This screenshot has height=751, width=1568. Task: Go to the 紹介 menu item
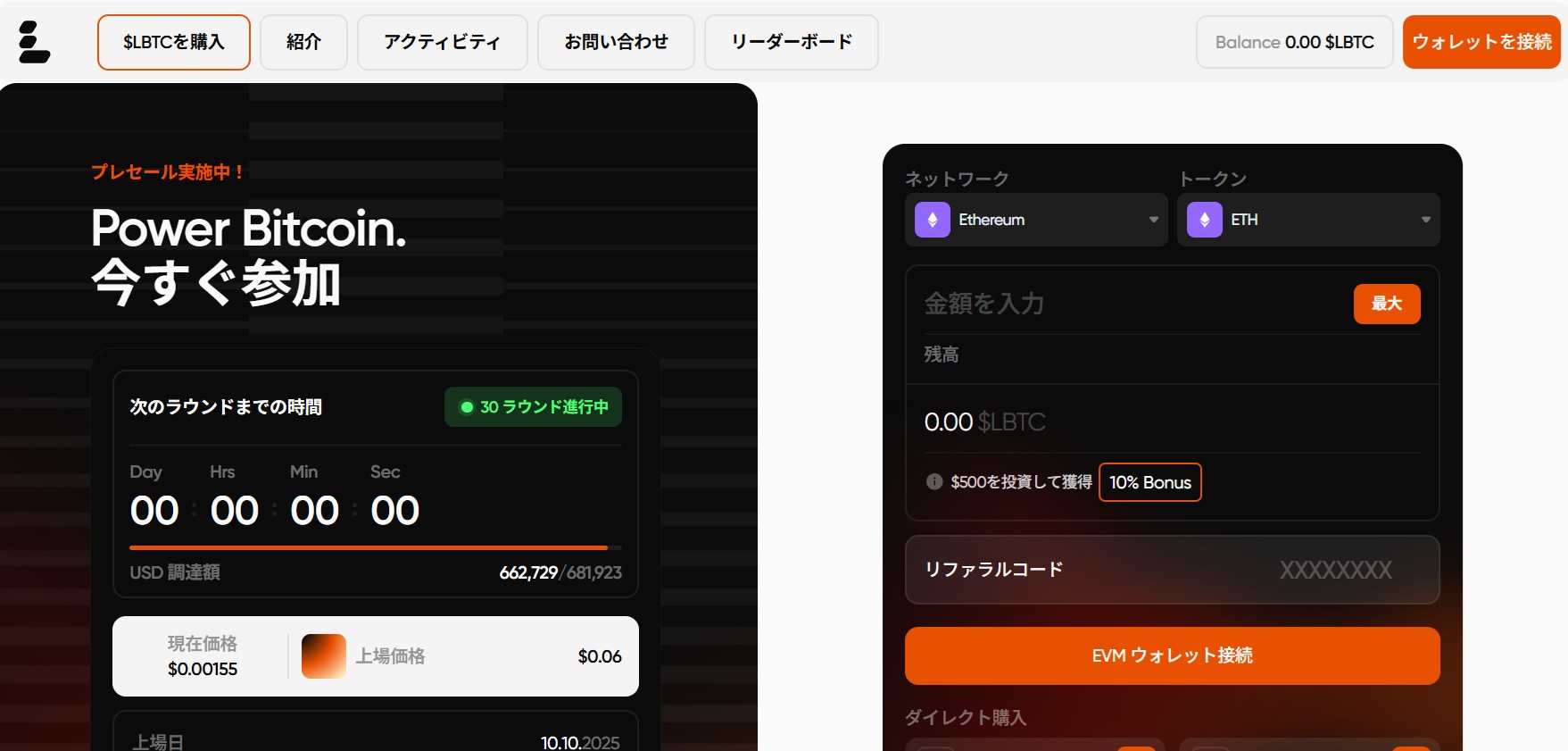[303, 42]
